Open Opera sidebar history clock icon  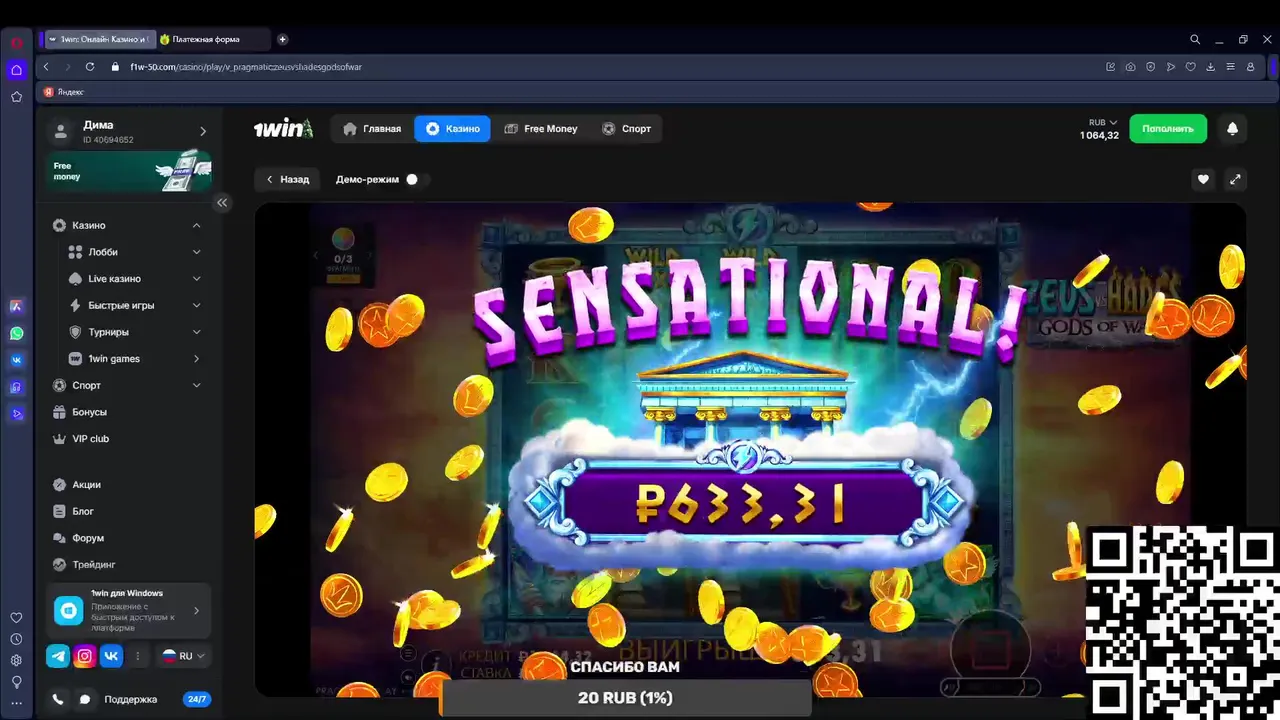pos(16,639)
